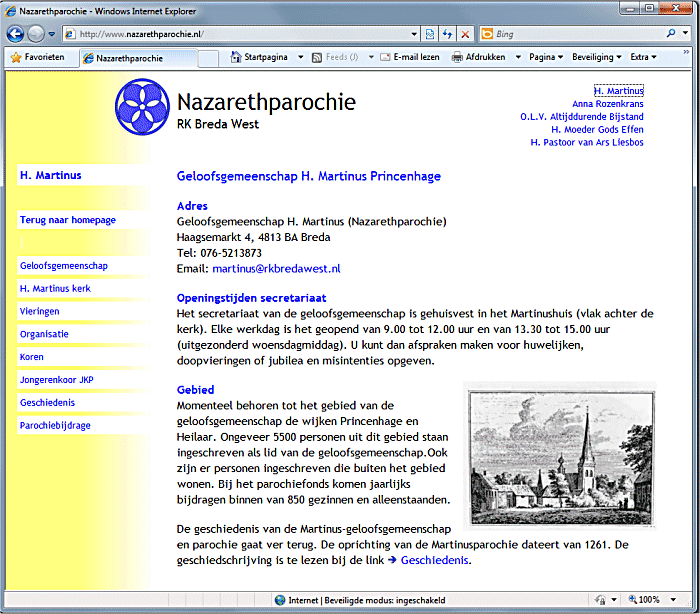Click the Bing search box
This screenshot has width=700, height=614.
571,34
